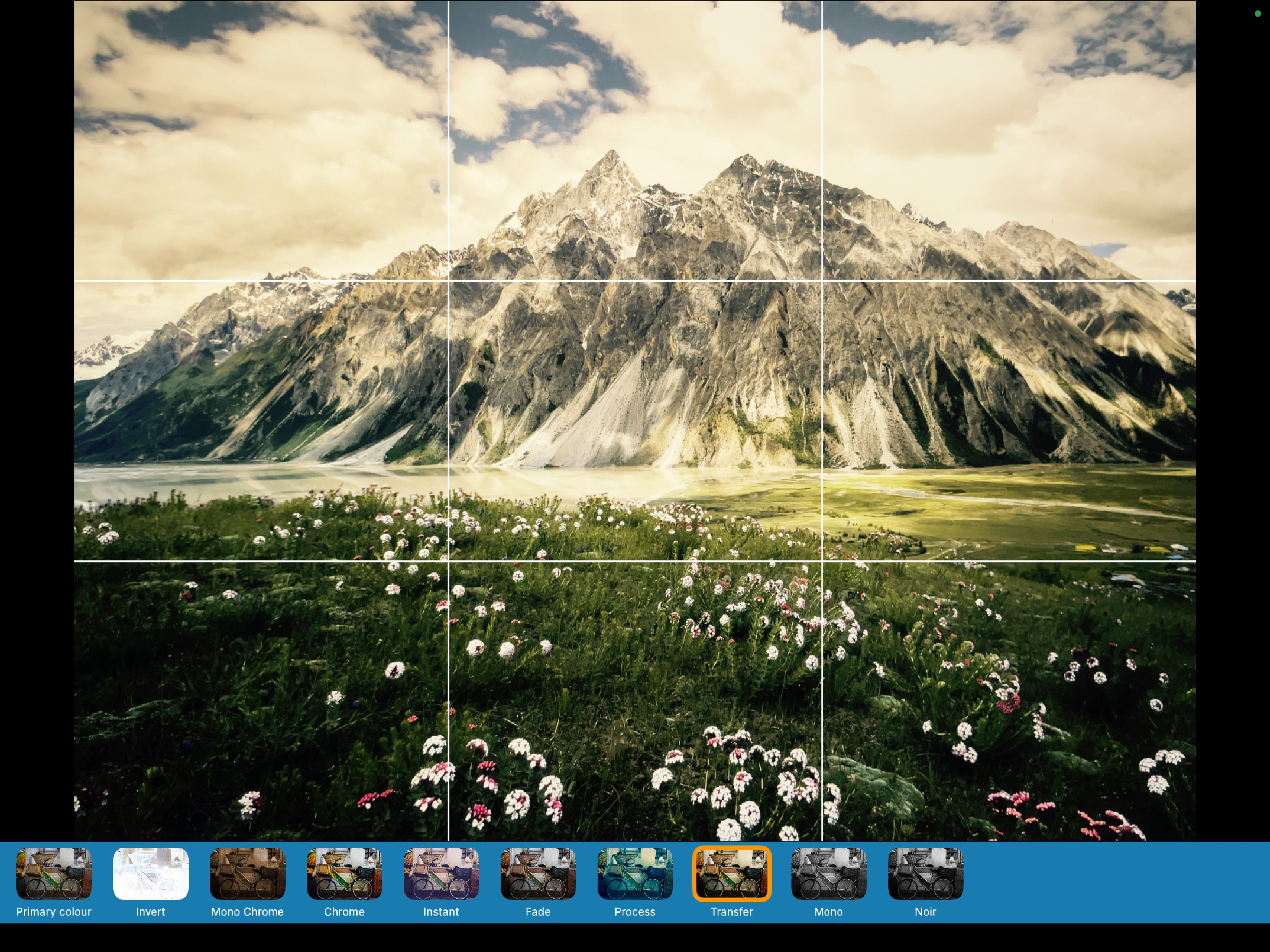Choose the Mono Chrome filter thumbnail

click(x=247, y=874)
